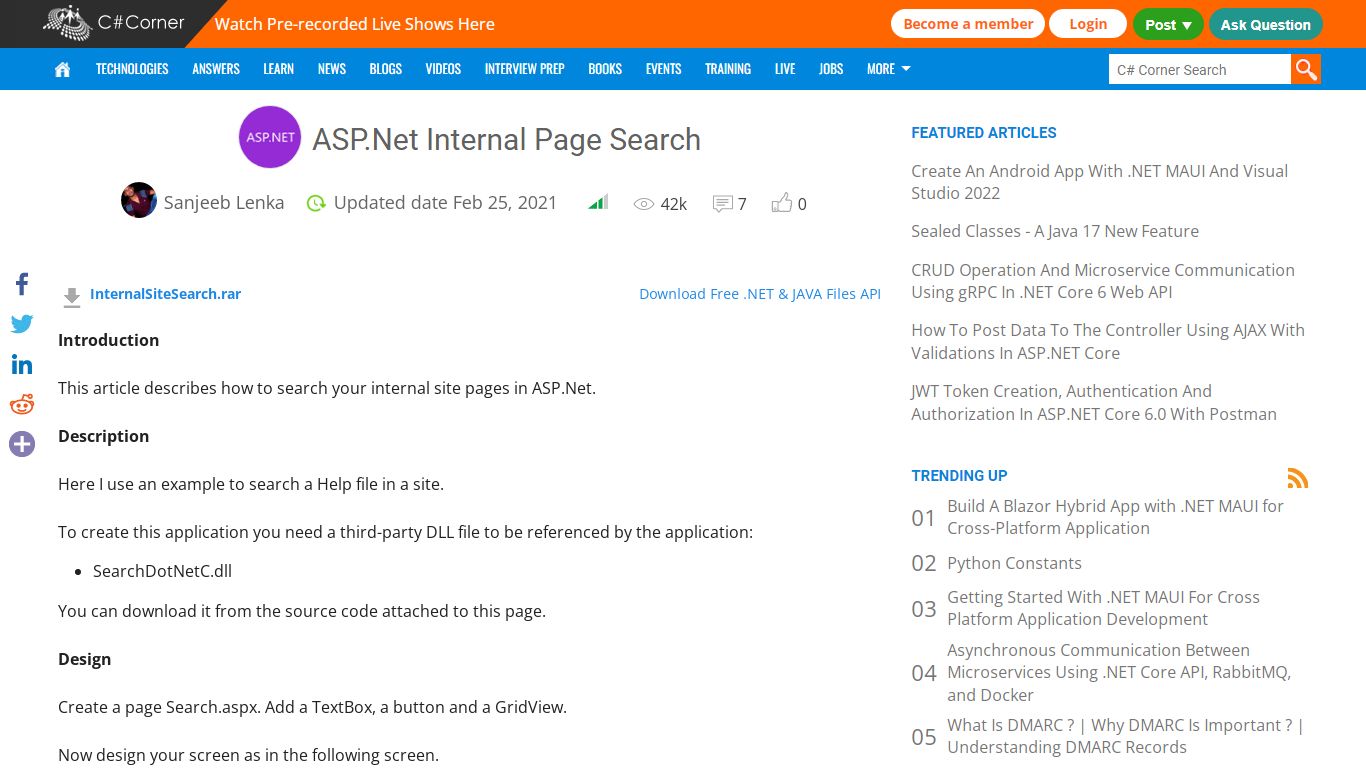The height and width of the screenshot is (768, 1366).
Task: Open the Jobs menu item
Action: (x=831, y=69)
